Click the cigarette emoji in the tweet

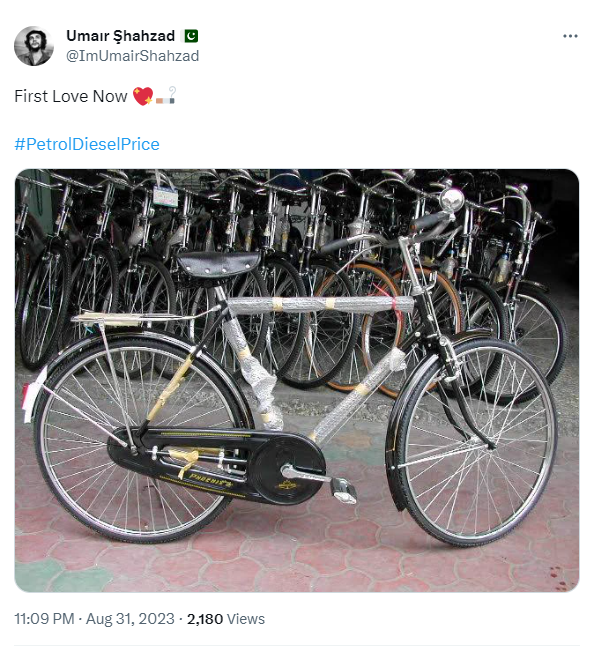click(166, 95)
